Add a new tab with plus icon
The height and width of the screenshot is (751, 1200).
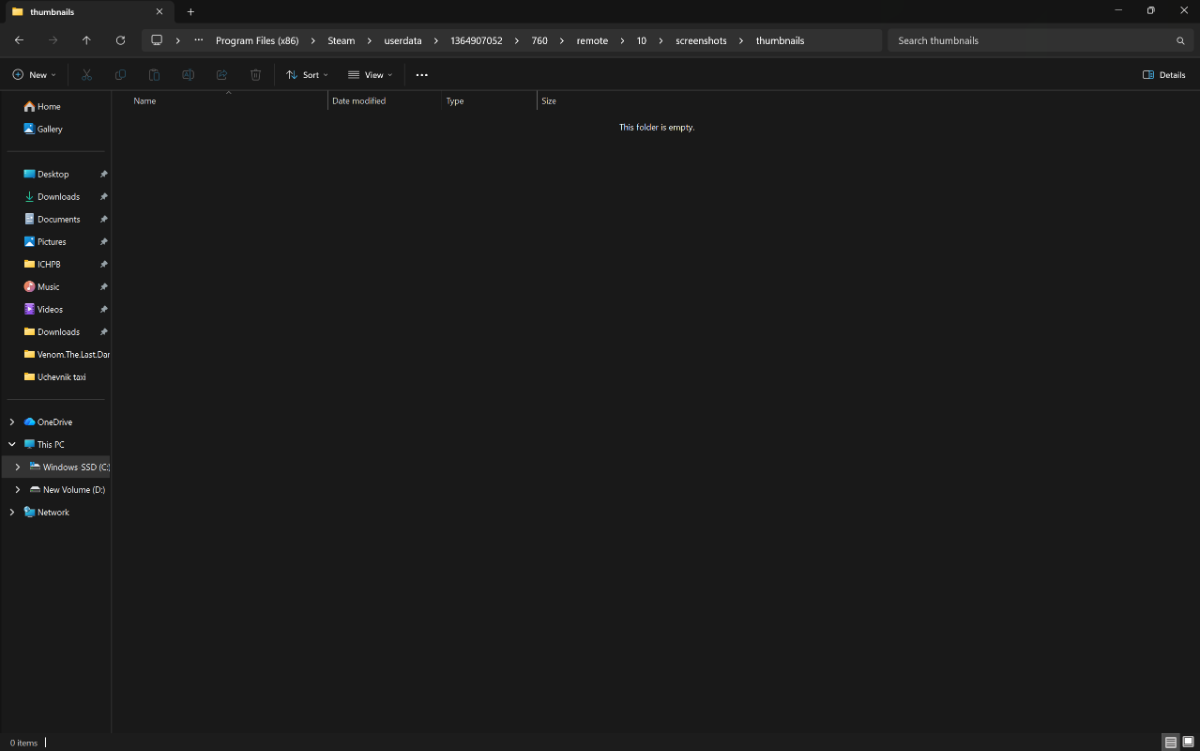(190, 12)
